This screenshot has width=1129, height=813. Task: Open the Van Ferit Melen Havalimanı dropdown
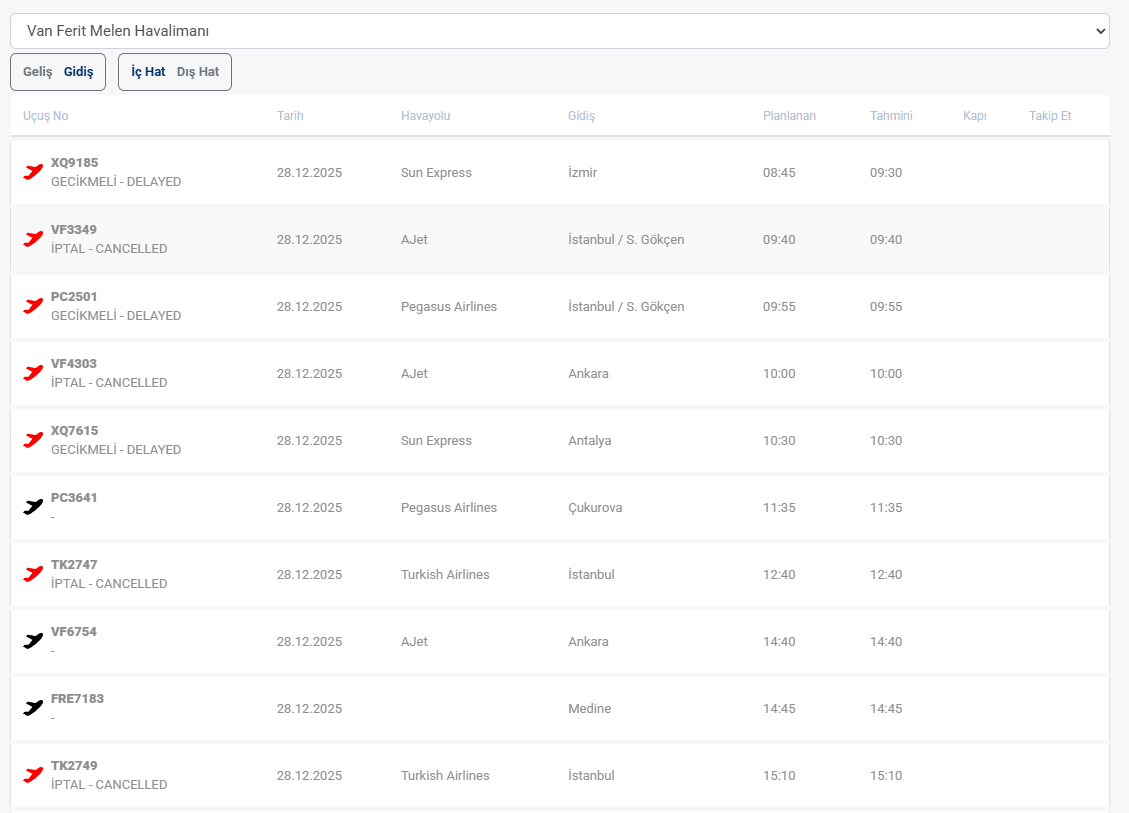click(559, 31)
